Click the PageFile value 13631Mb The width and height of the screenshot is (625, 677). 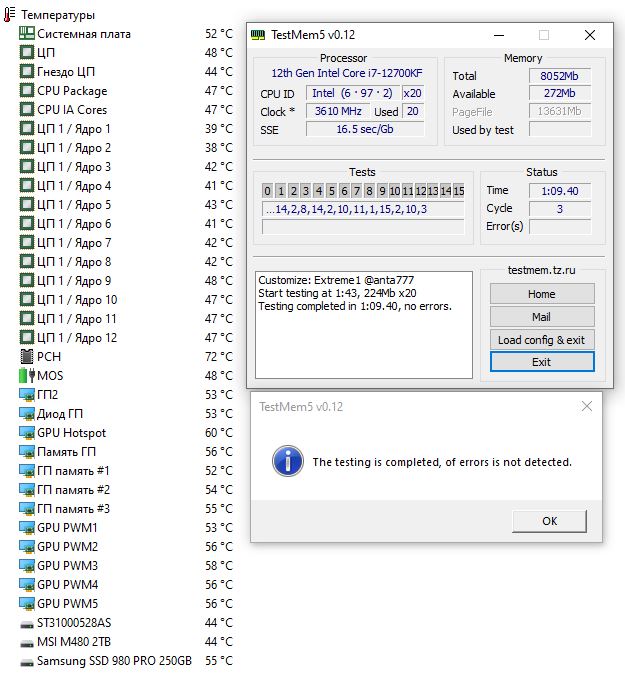559,111
